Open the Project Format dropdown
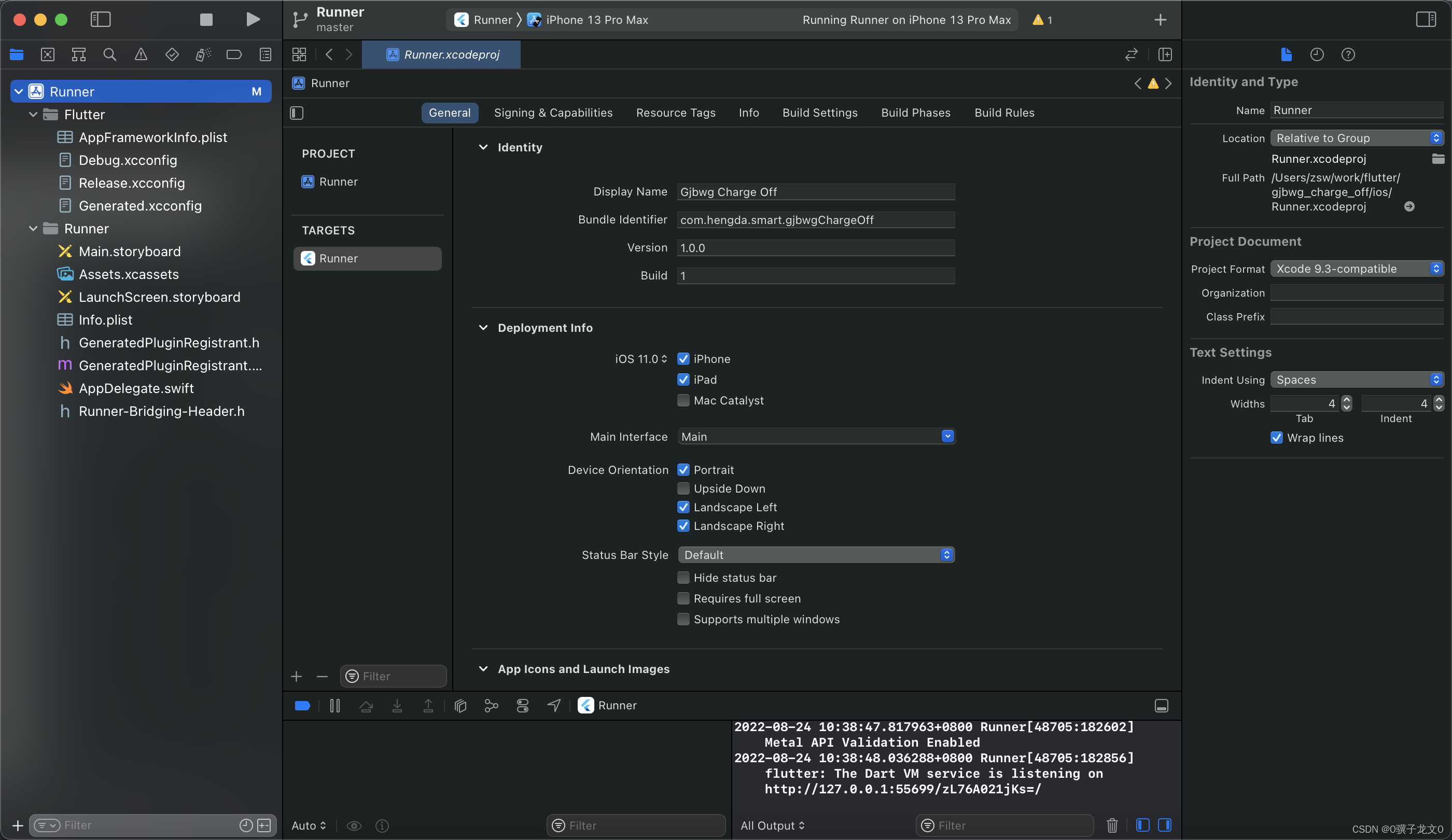Image resolution: width=1452 pixels, height=840 pixels. tap(1357, 269)
